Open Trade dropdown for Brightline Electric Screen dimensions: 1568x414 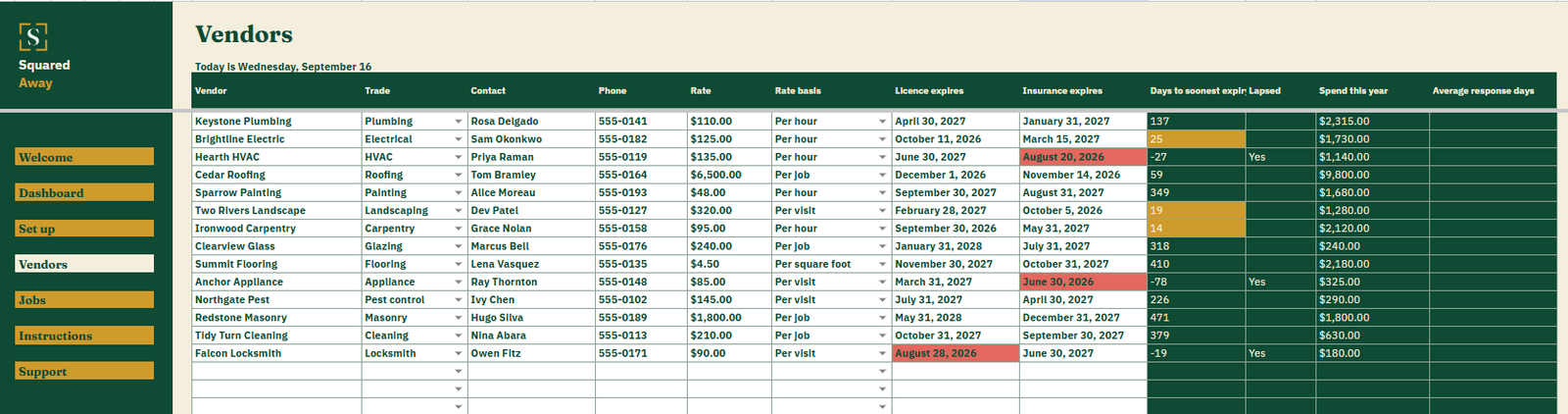tap(458, 139)
